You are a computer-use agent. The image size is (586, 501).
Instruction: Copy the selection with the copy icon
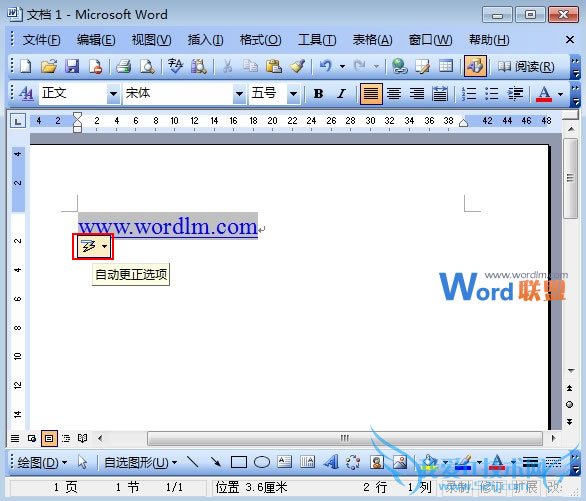pyautogui.click(x=250, y=66)
